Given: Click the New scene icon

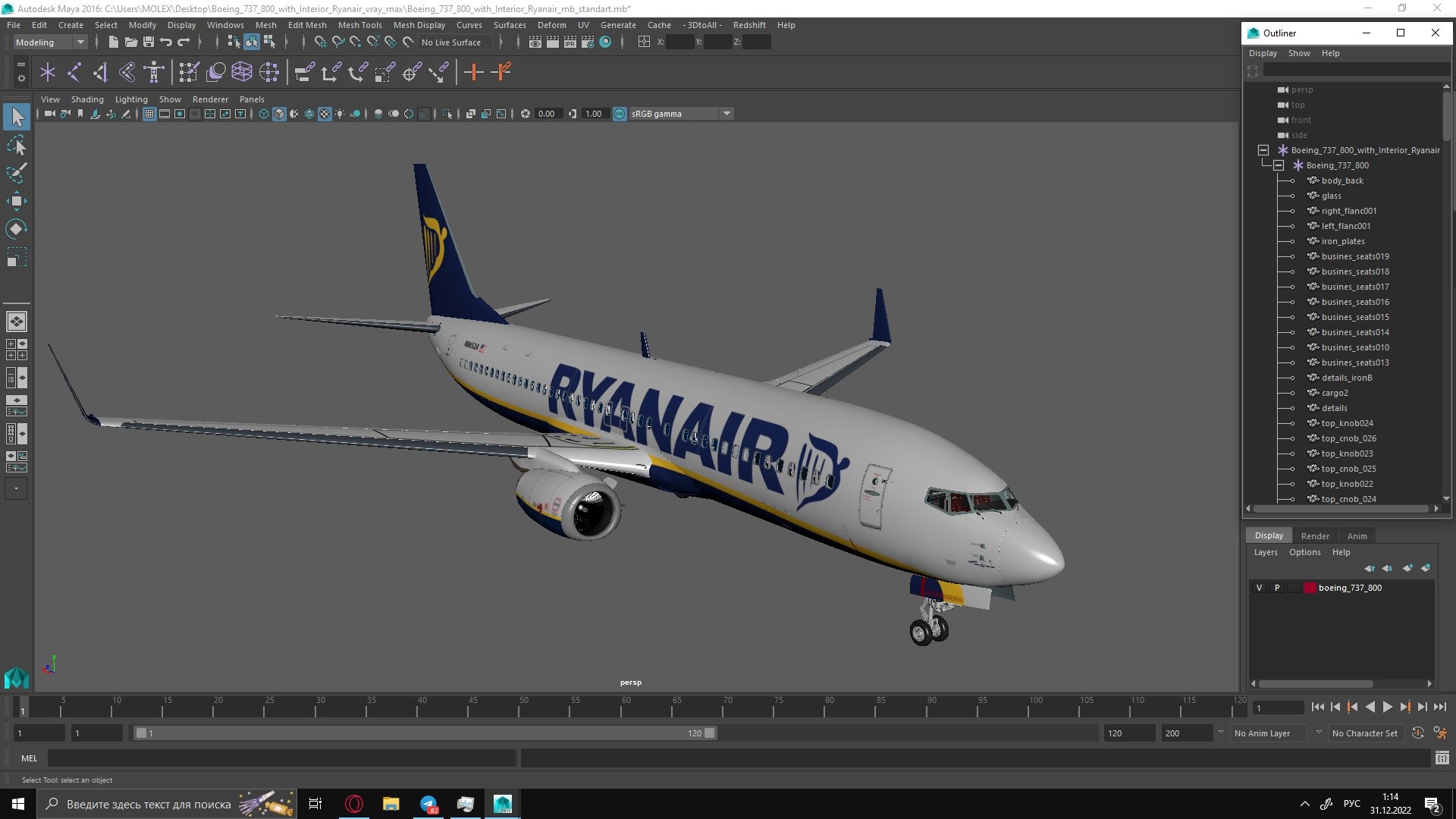Looking at the screenshot, I should click(113, 42).
